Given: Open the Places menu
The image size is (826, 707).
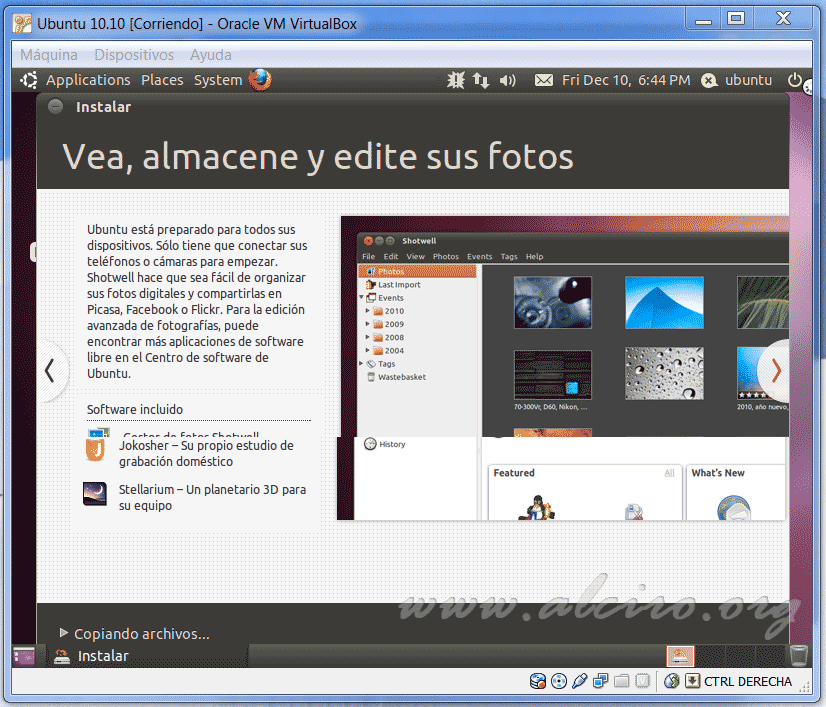Looking at the screenshot, I should (162, 80).
